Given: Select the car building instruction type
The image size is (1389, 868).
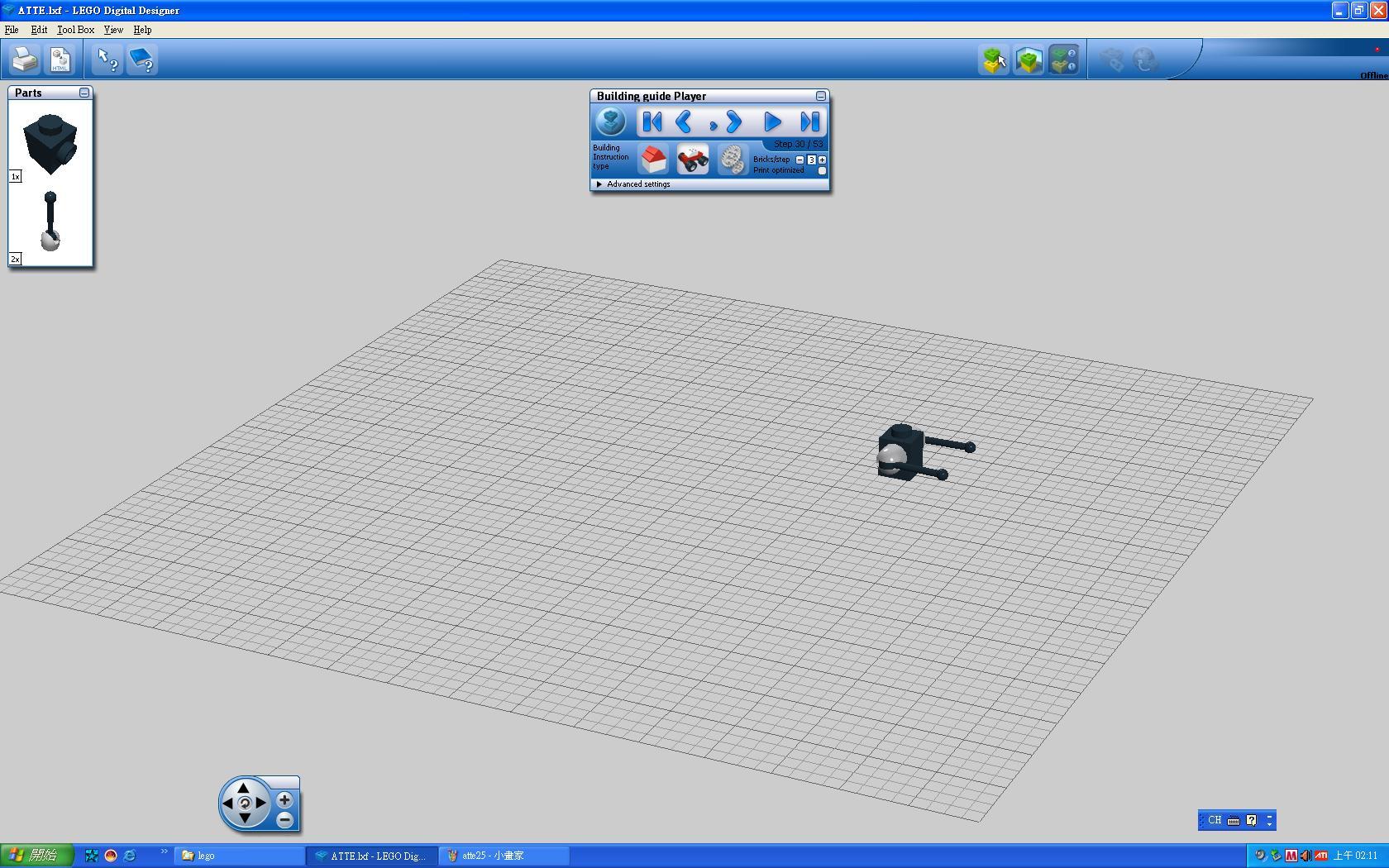Looking at the screenshot, I should [693, 158].
